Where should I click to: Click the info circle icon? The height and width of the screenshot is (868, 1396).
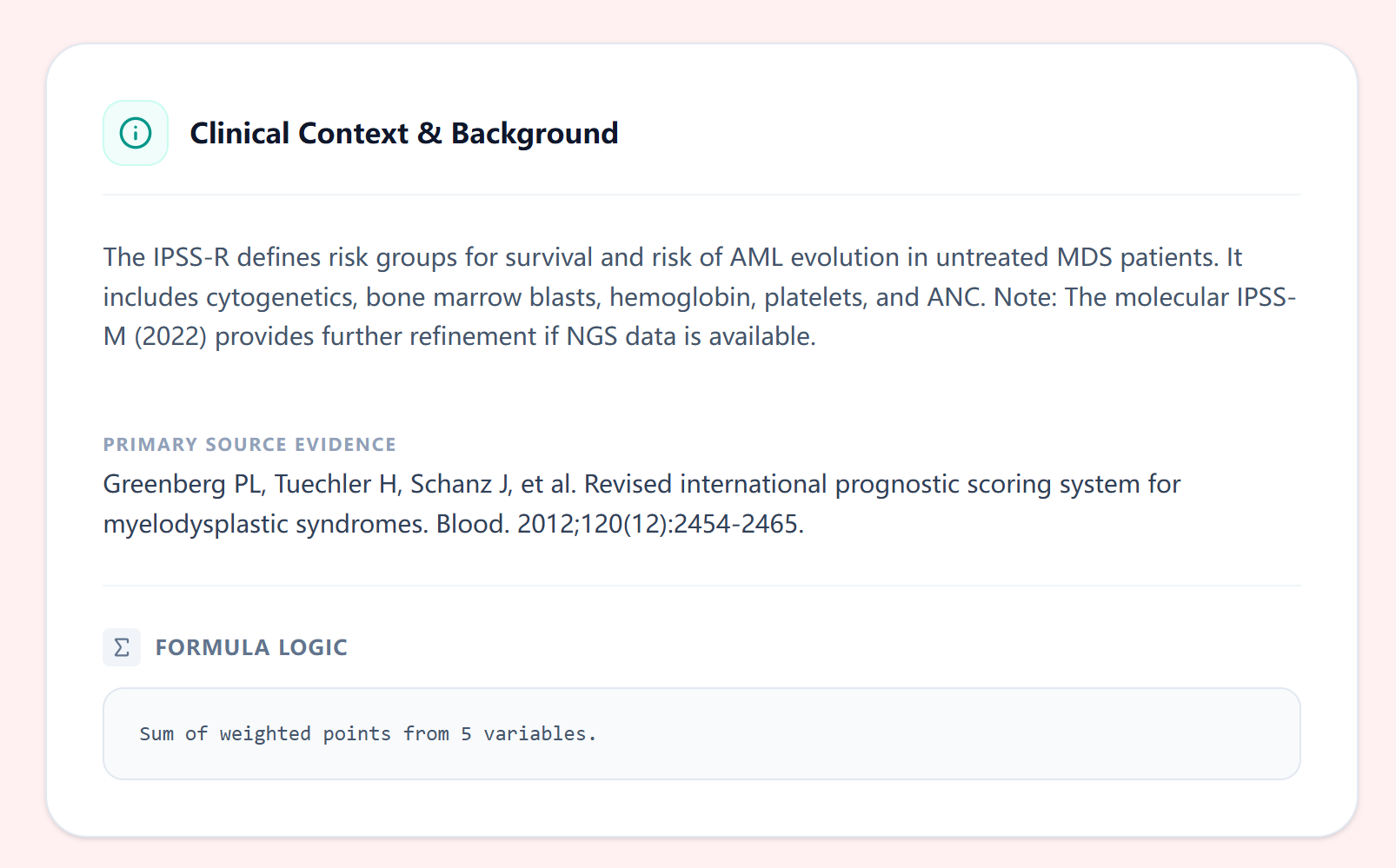136,133
